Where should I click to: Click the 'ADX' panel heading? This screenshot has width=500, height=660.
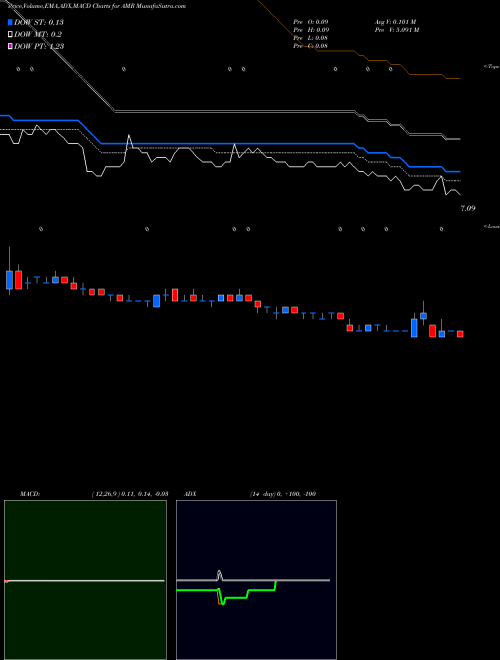tap(190, 494)
